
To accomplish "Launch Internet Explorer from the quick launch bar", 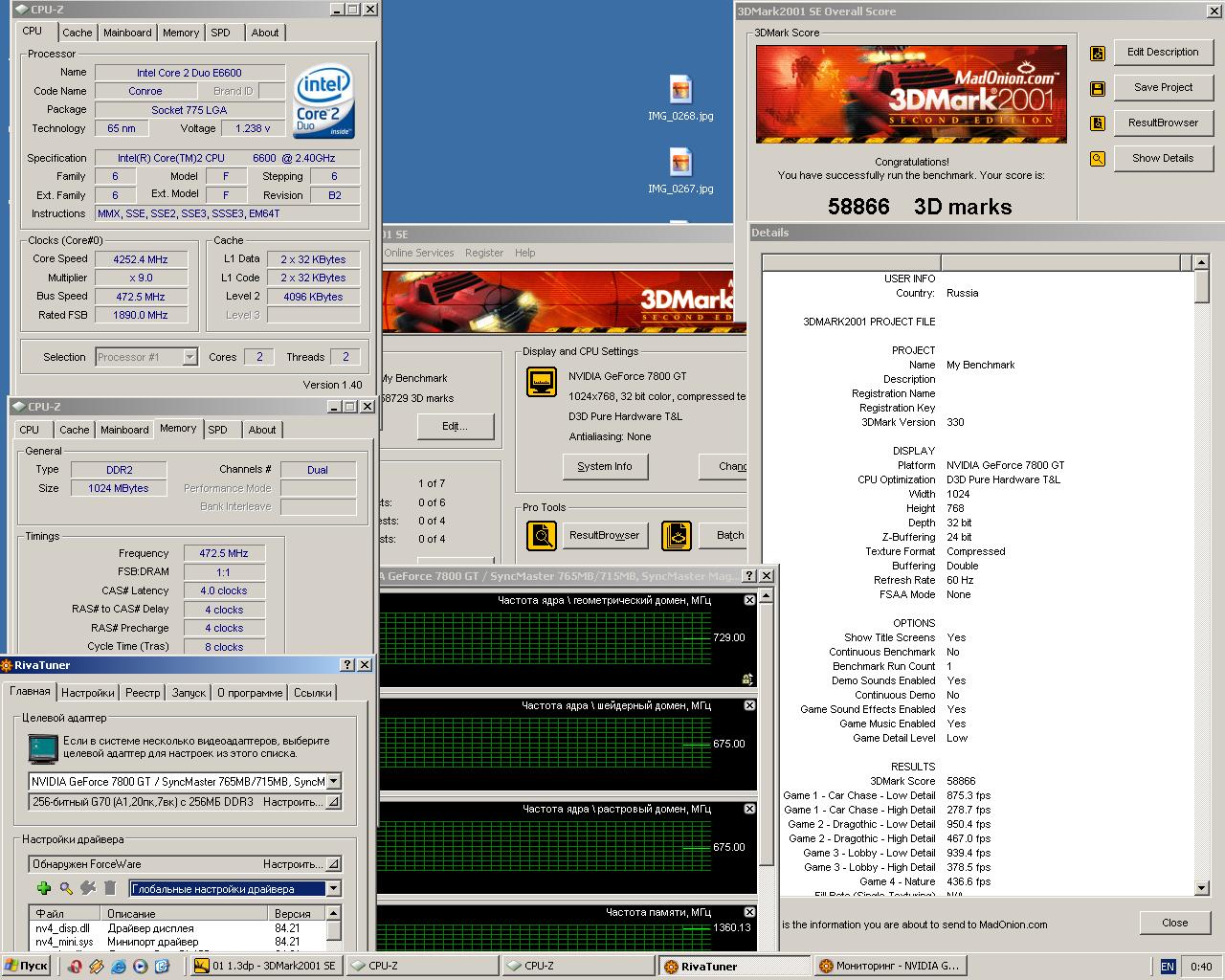I will 119,967.
